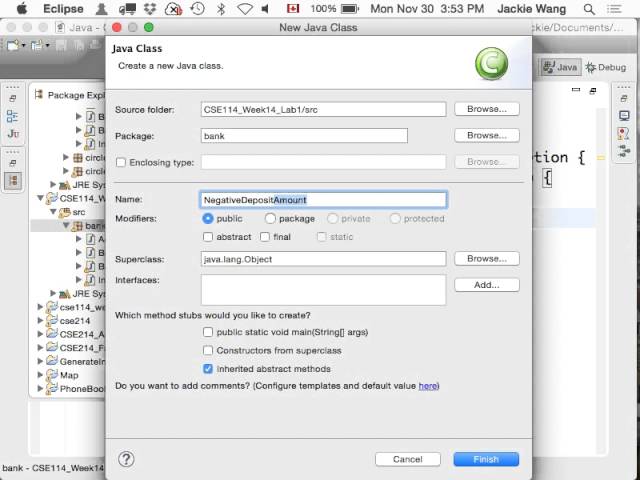Expand the Map project

[40, 375]
